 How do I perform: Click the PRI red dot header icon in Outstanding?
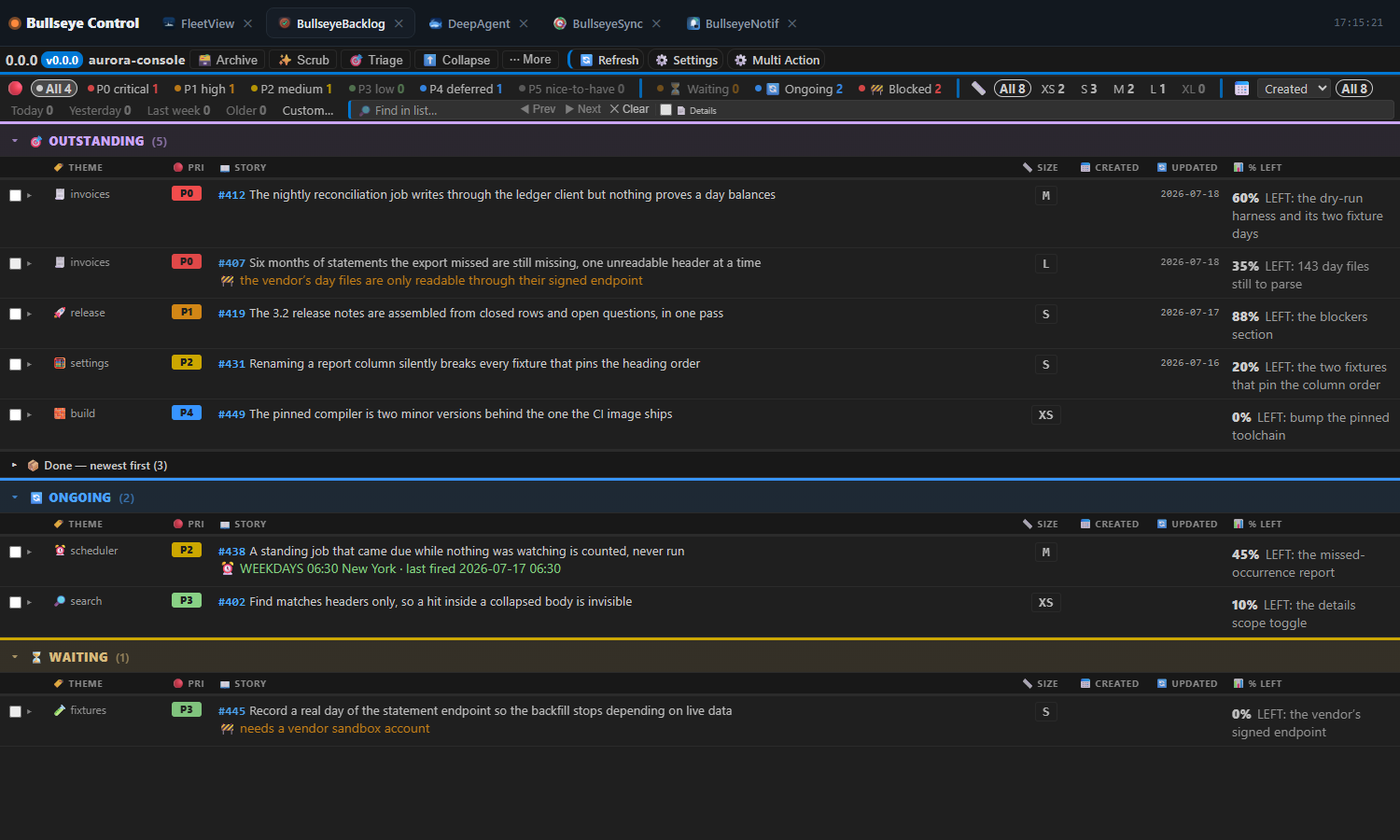[x=177, y=168]
